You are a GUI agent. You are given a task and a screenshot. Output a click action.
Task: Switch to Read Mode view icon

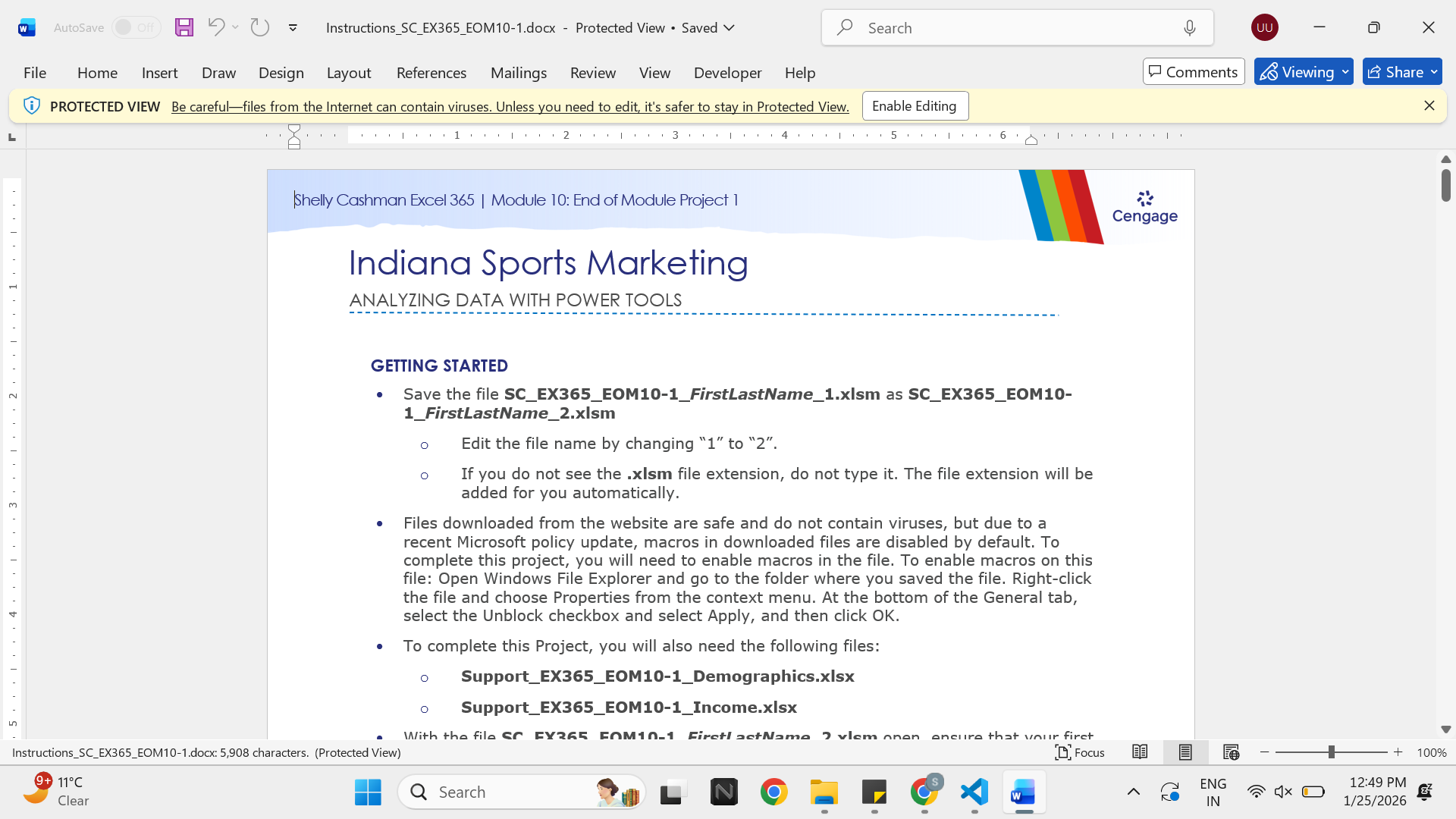(1140, 752)
